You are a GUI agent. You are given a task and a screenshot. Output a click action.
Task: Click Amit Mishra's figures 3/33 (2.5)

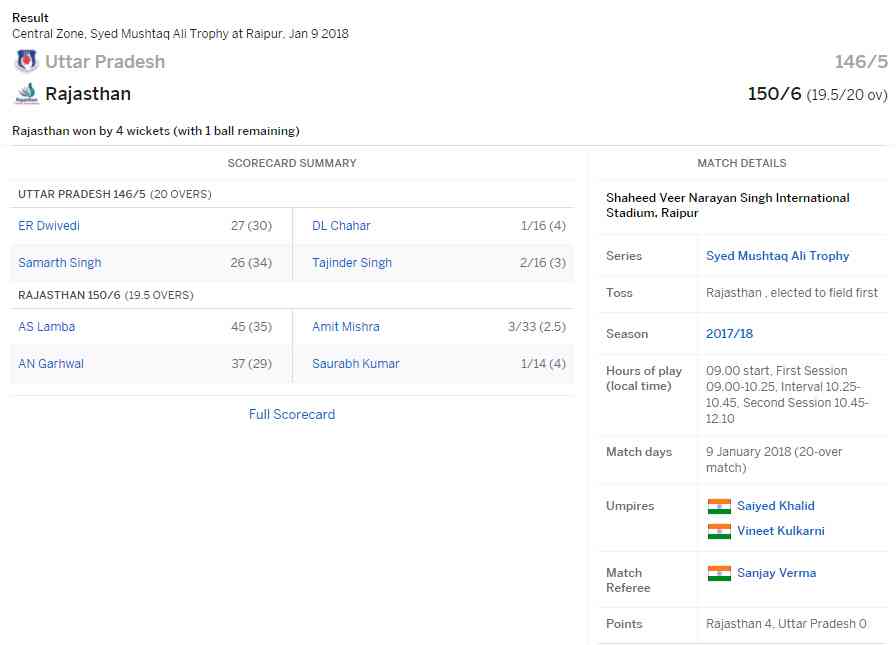[537, 327]
